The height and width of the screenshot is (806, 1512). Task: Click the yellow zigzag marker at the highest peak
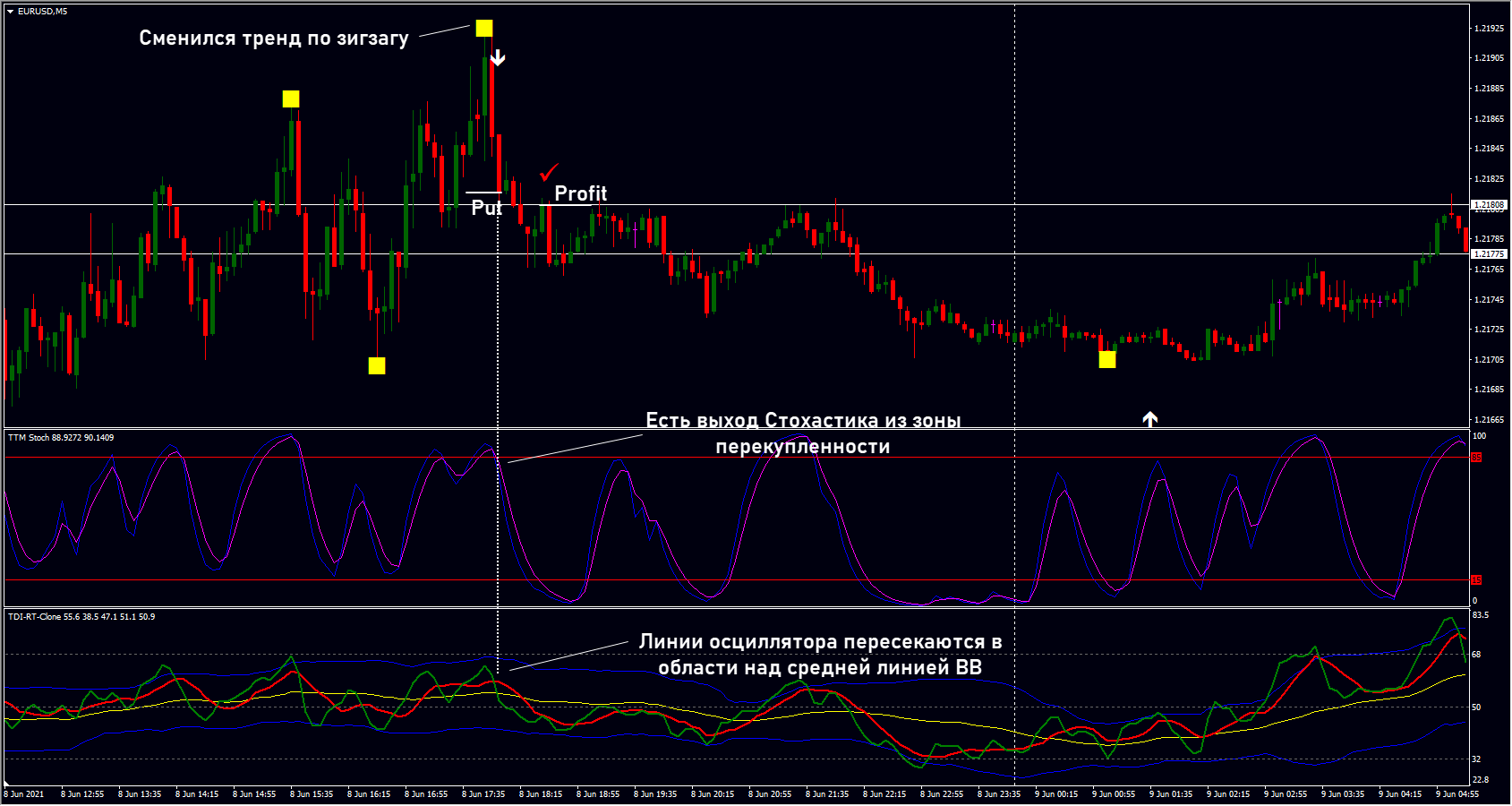pyautogui.click(x=483, y=29)
